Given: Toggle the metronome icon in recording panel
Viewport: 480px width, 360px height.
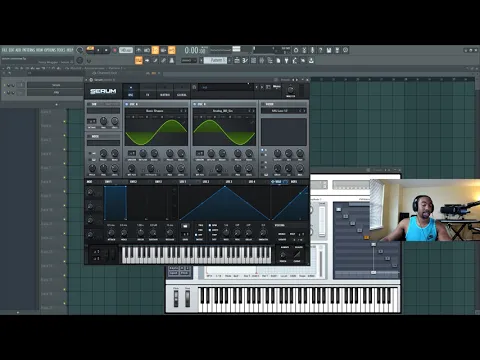Looking at the screenshot, I should [138, 50].
